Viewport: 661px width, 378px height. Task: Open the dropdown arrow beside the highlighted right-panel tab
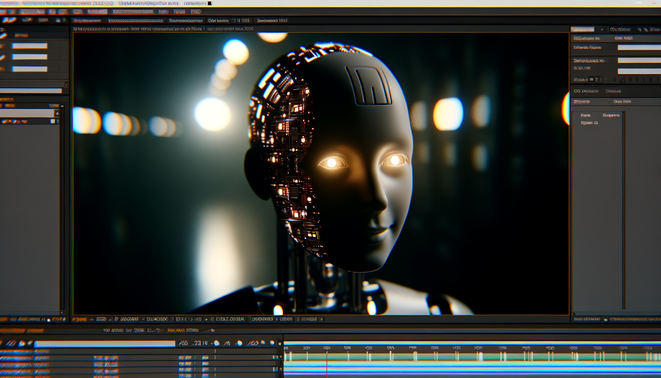click(x=602, y=29)
